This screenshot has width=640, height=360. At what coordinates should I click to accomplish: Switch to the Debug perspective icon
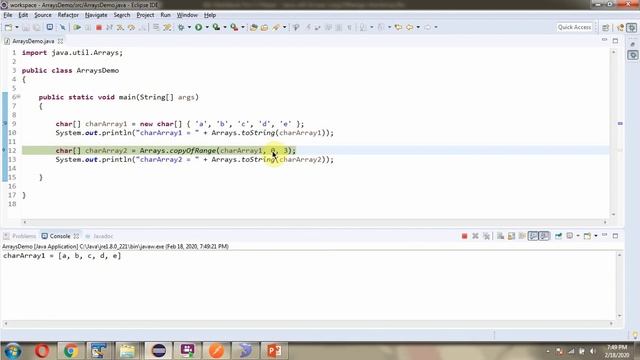pyautogui.click(x=632, y=27)
